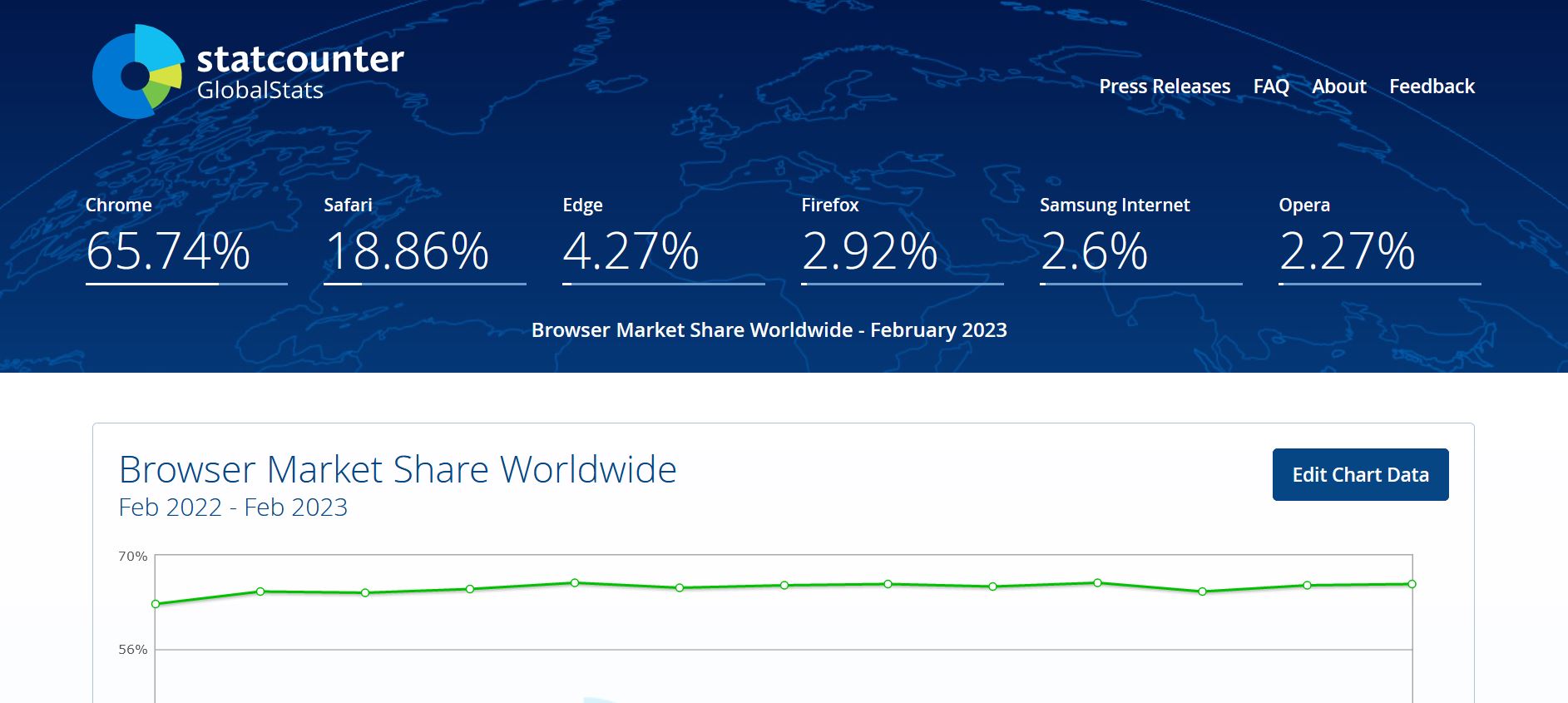Click the Samsung Internet 2.6% statistic
Screen dimensions: 1568x703
[x=1094, y=250]
